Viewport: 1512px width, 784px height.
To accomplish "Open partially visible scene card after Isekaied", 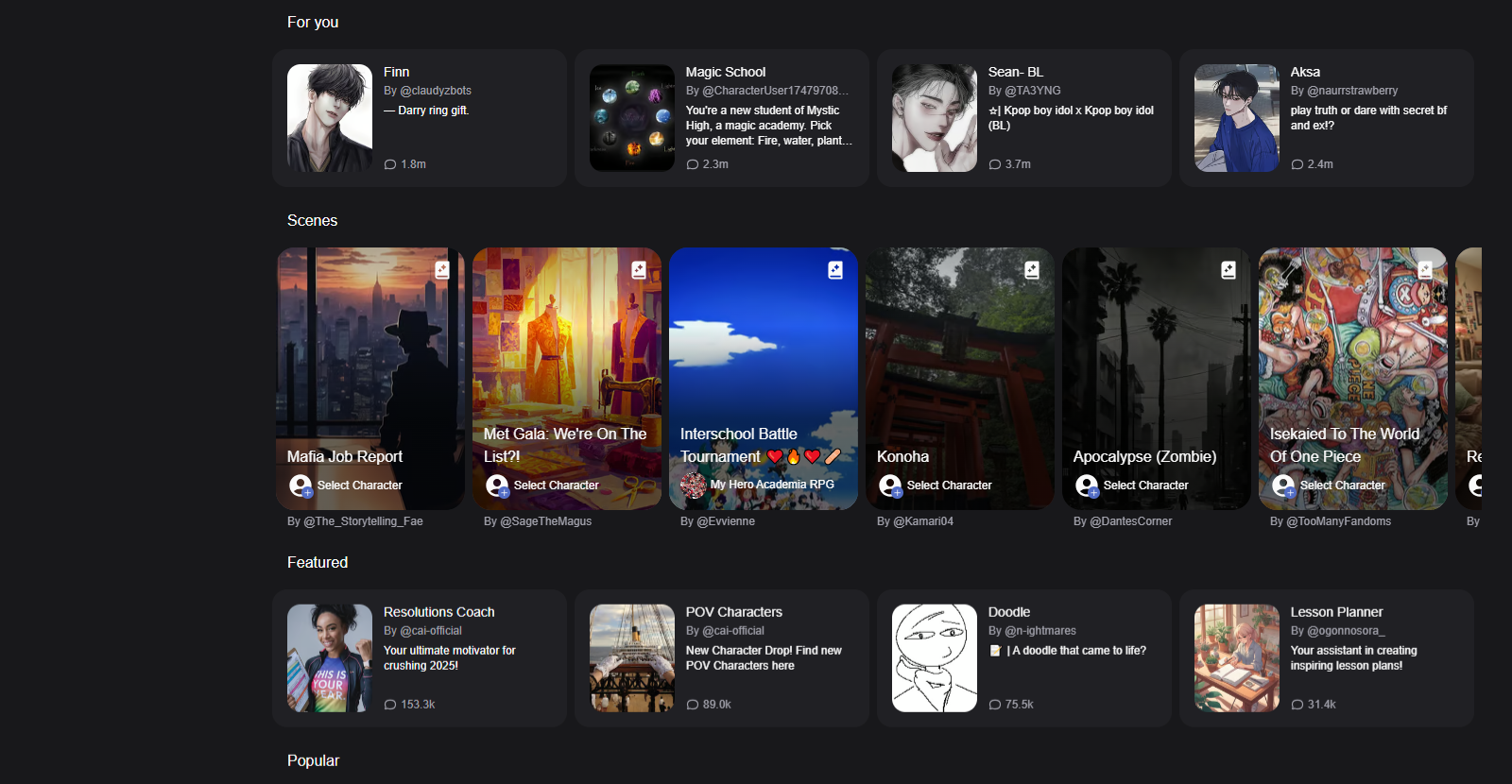I will (x=1469, y=379).
